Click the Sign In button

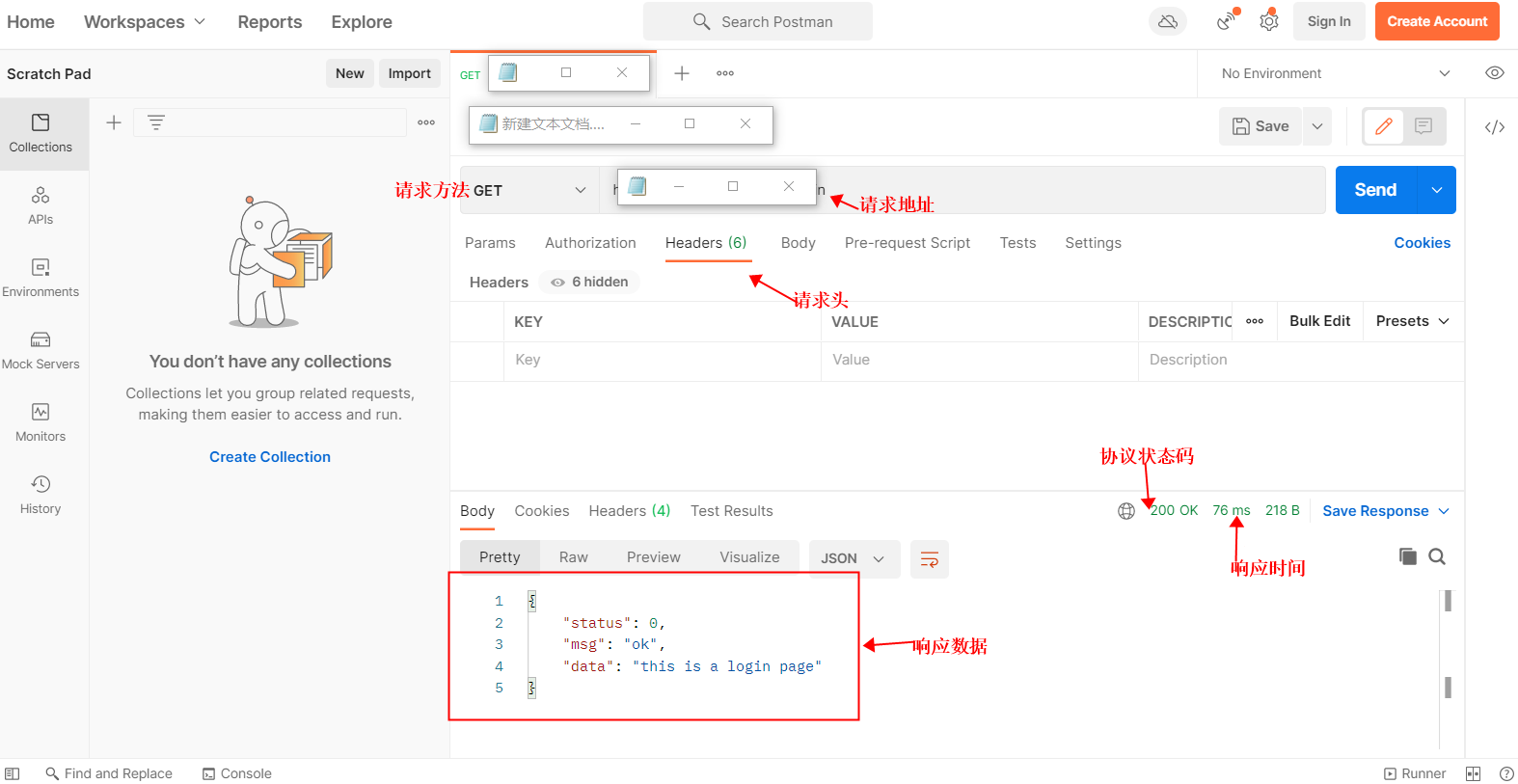[1329, 21]
